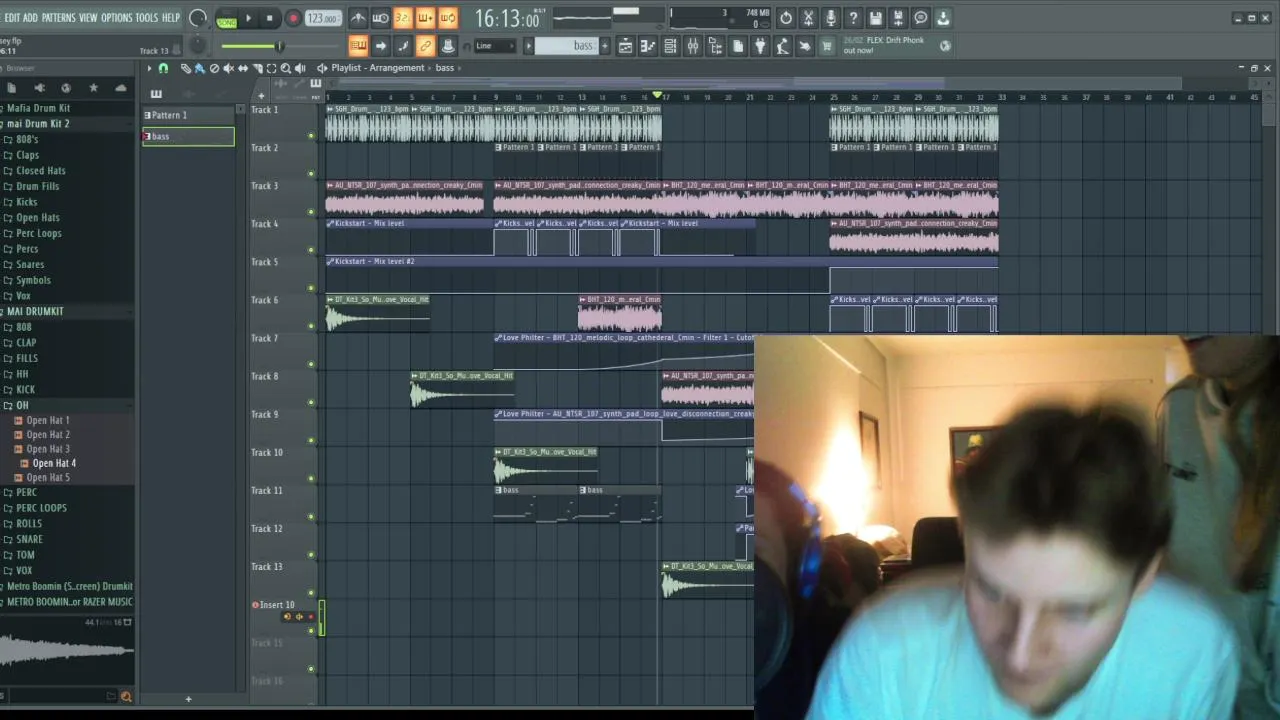Mute Track 3 using its green dot
Viewport: 1280px width, 720px height.
click(x=311, y=212)
